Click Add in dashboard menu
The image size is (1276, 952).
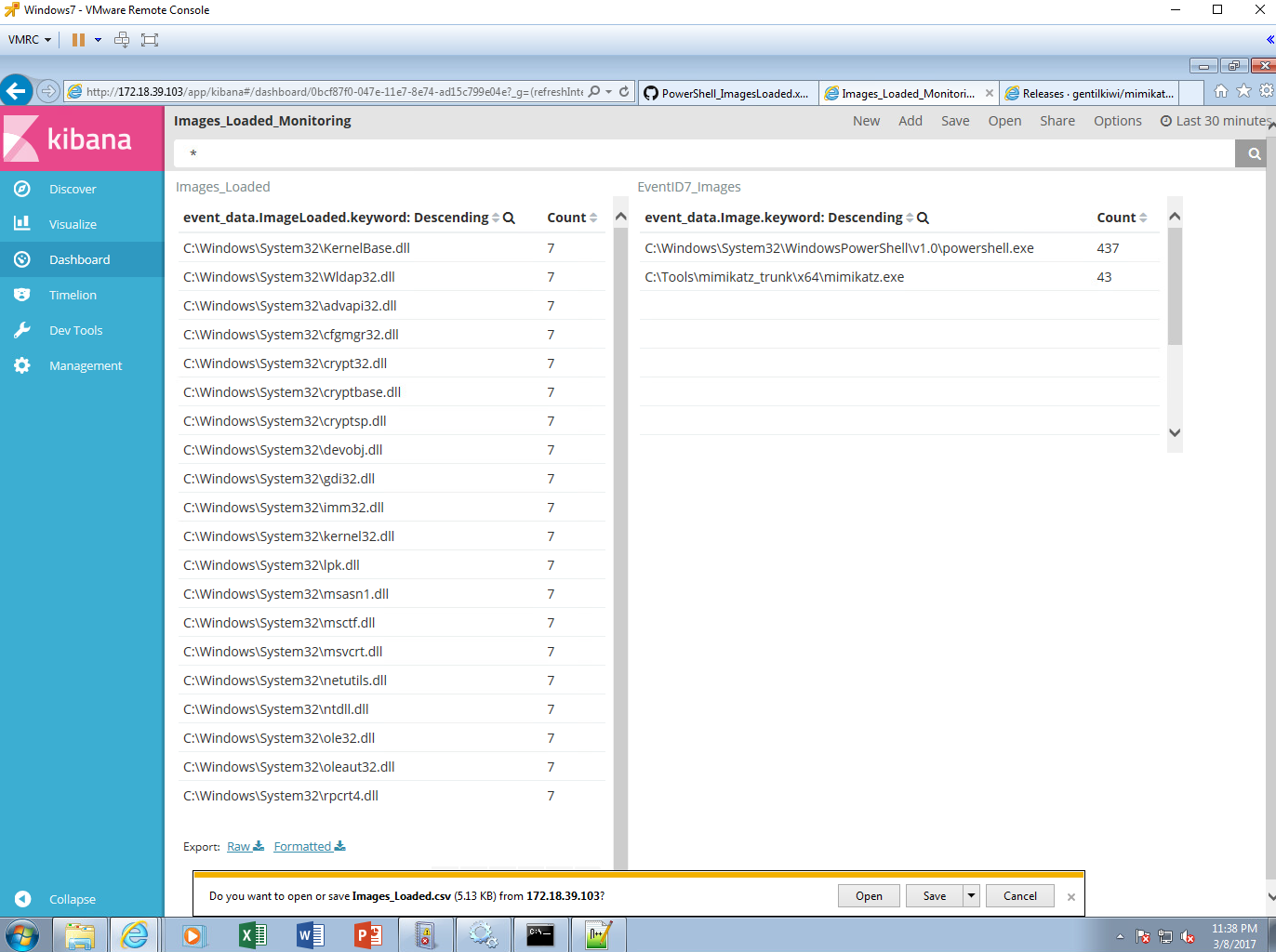(910, 121)
